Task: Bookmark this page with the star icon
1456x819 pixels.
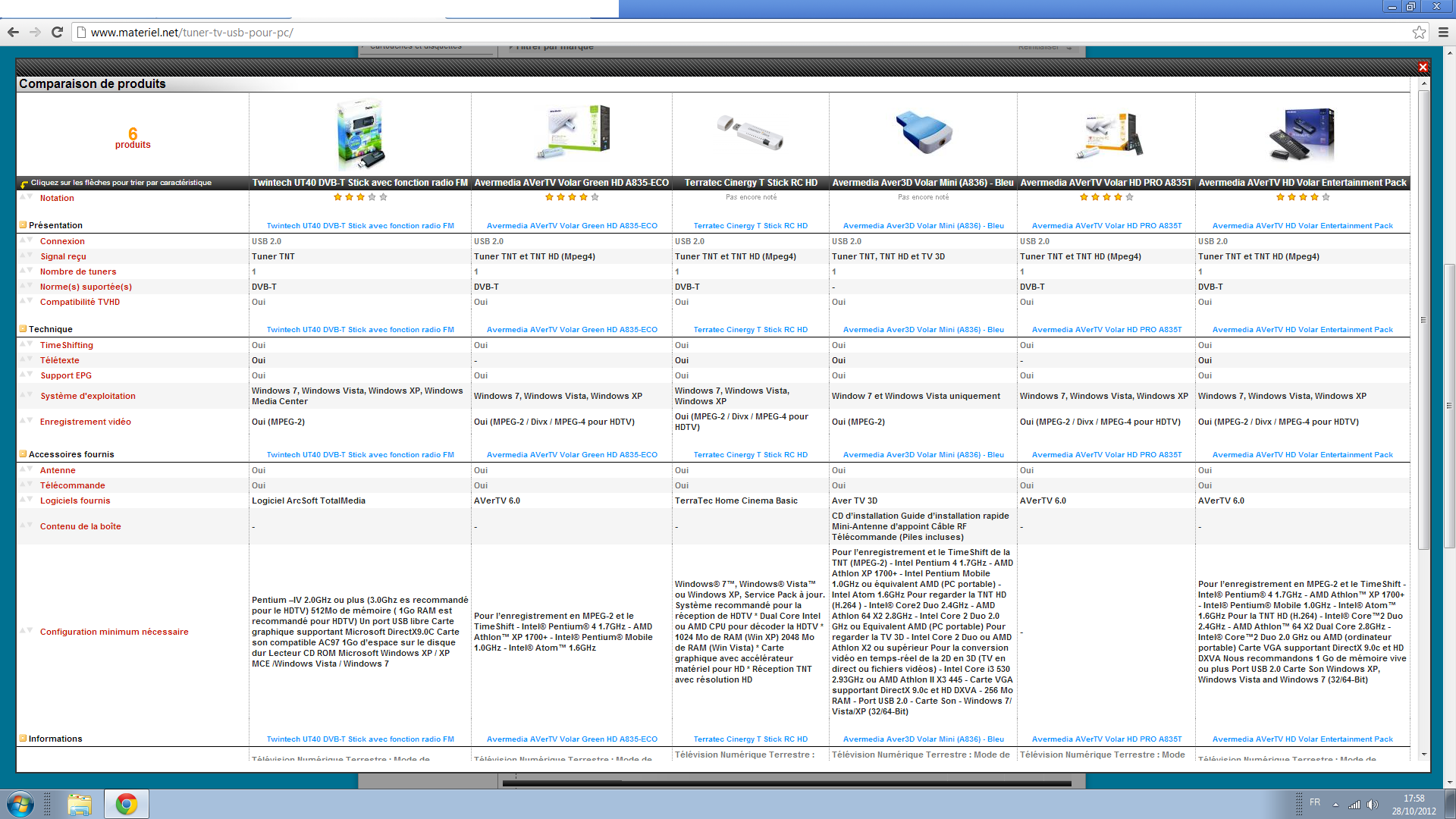Action: [1419, 32]
